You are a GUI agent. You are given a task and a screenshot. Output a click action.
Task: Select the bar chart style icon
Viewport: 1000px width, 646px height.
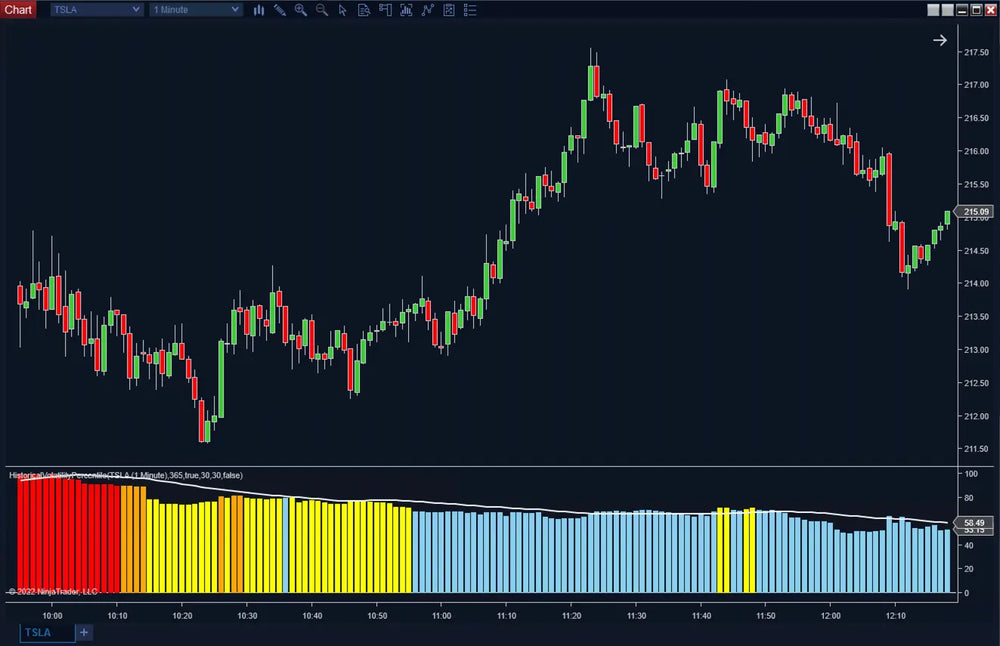259,10
